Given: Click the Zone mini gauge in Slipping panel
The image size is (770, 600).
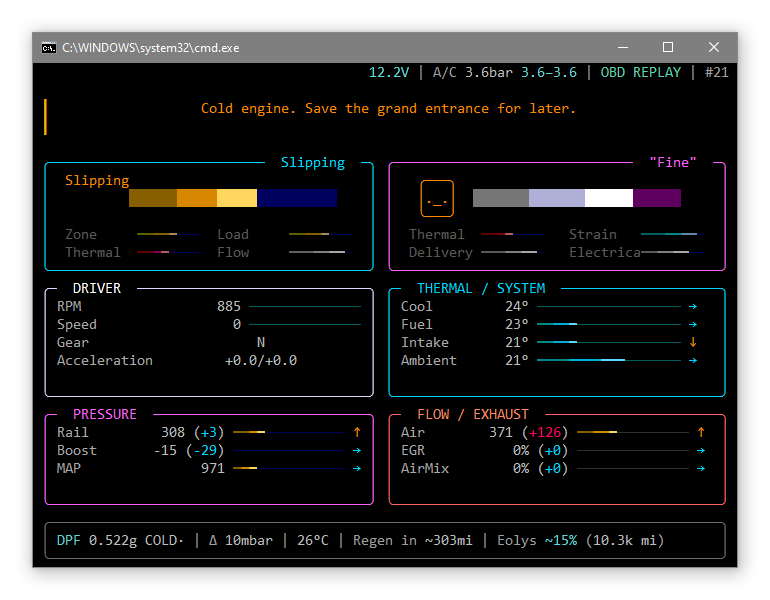Looking at the screenshot, I should coord(169,234).
